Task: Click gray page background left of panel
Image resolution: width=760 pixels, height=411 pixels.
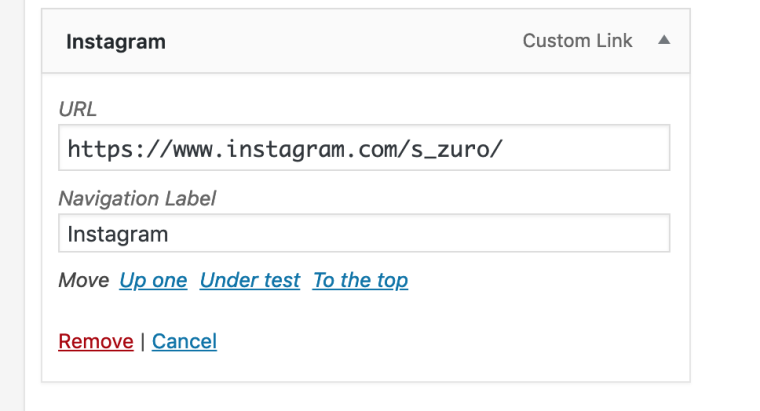Action: point(12,200)
